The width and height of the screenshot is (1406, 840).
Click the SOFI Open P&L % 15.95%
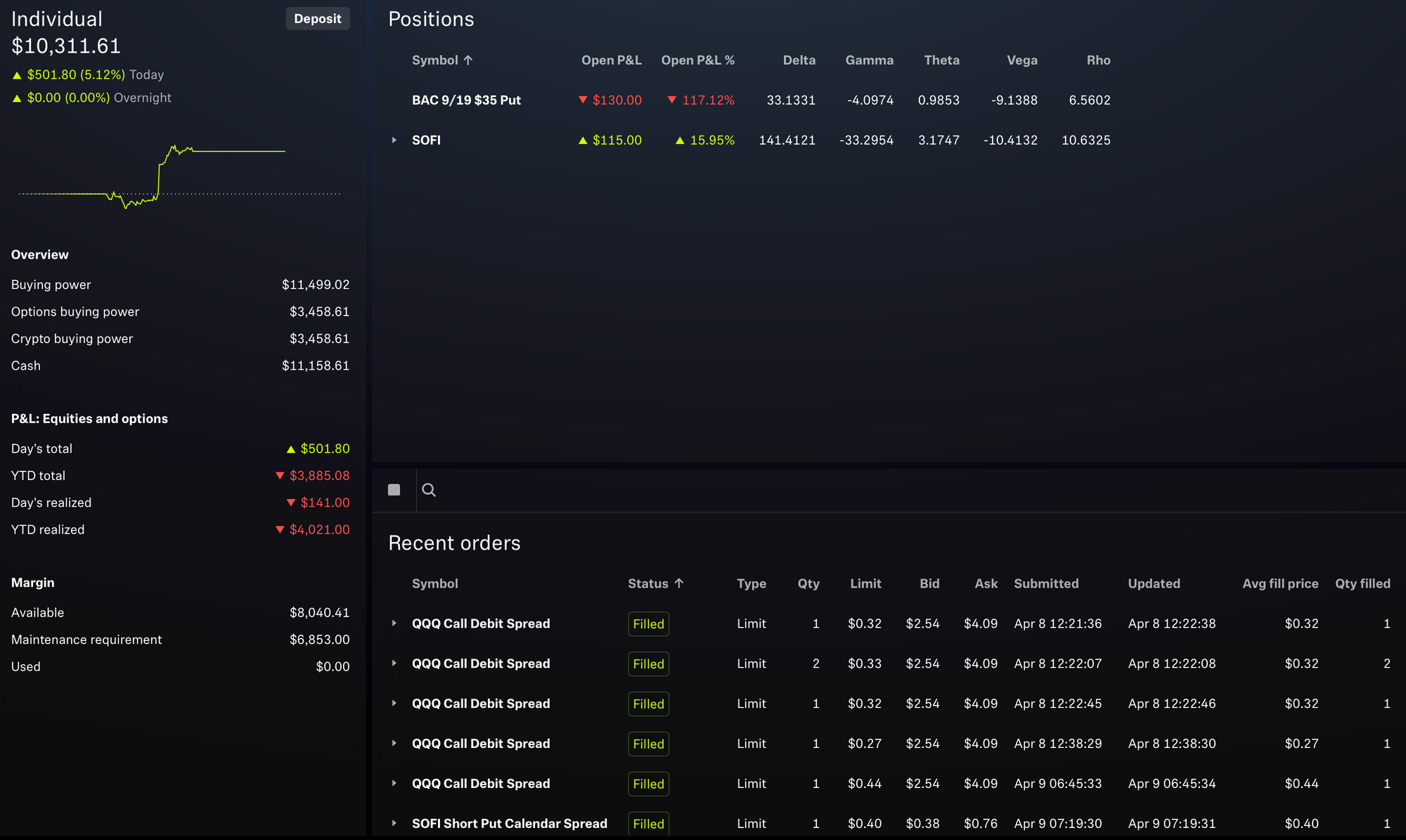click(704, 141)
